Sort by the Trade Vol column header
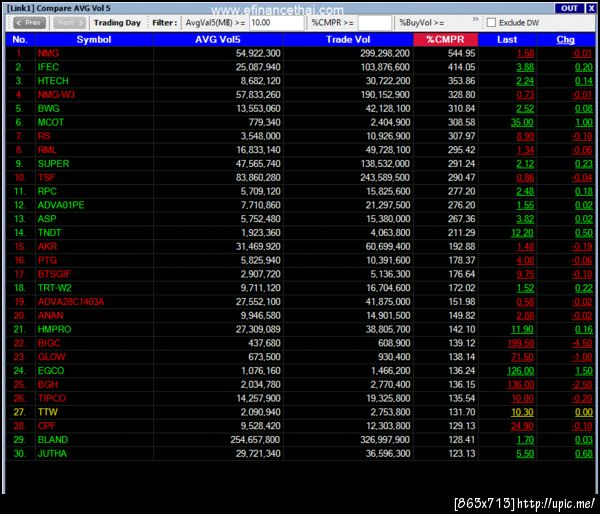600x514 pixels. click(x=348, y=39)
